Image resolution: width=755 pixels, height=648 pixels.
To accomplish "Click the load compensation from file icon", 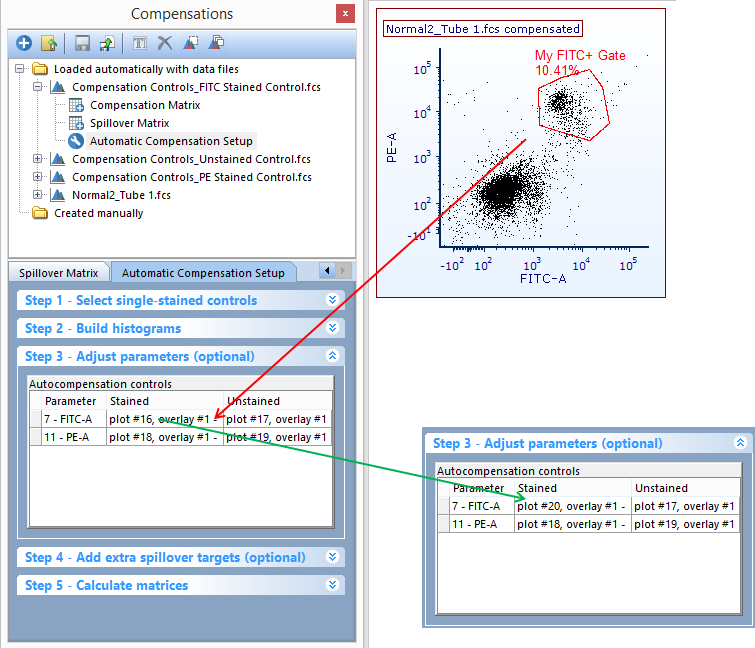I will [48, 43].
